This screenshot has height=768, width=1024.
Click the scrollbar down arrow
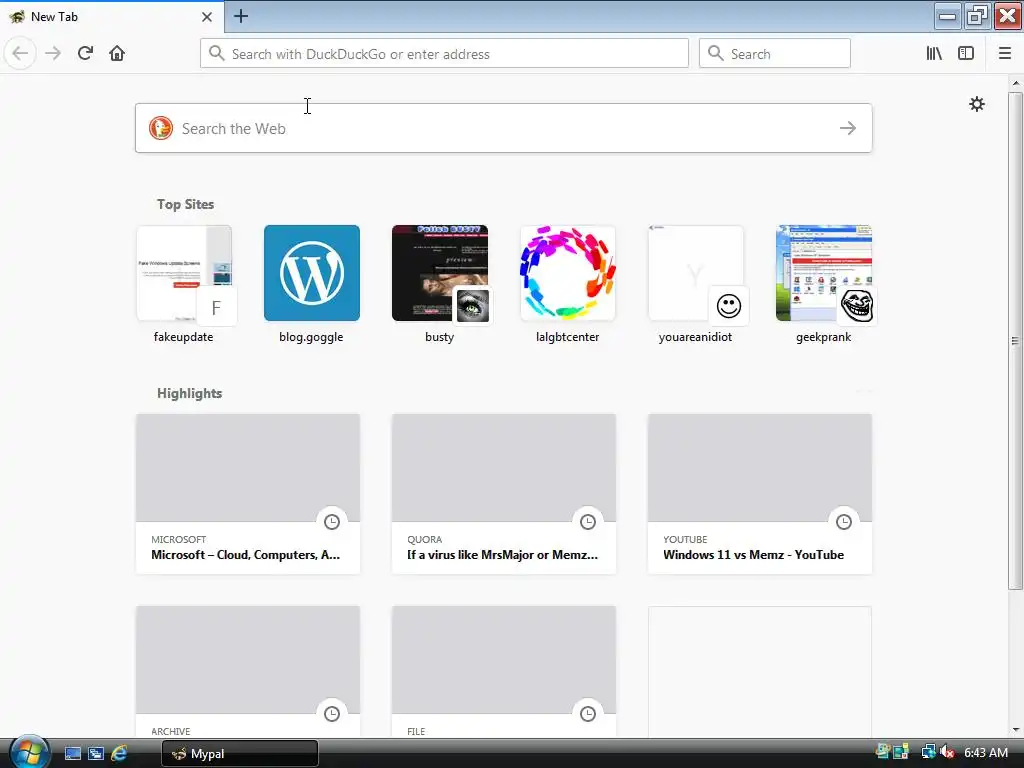[1016, 730]
